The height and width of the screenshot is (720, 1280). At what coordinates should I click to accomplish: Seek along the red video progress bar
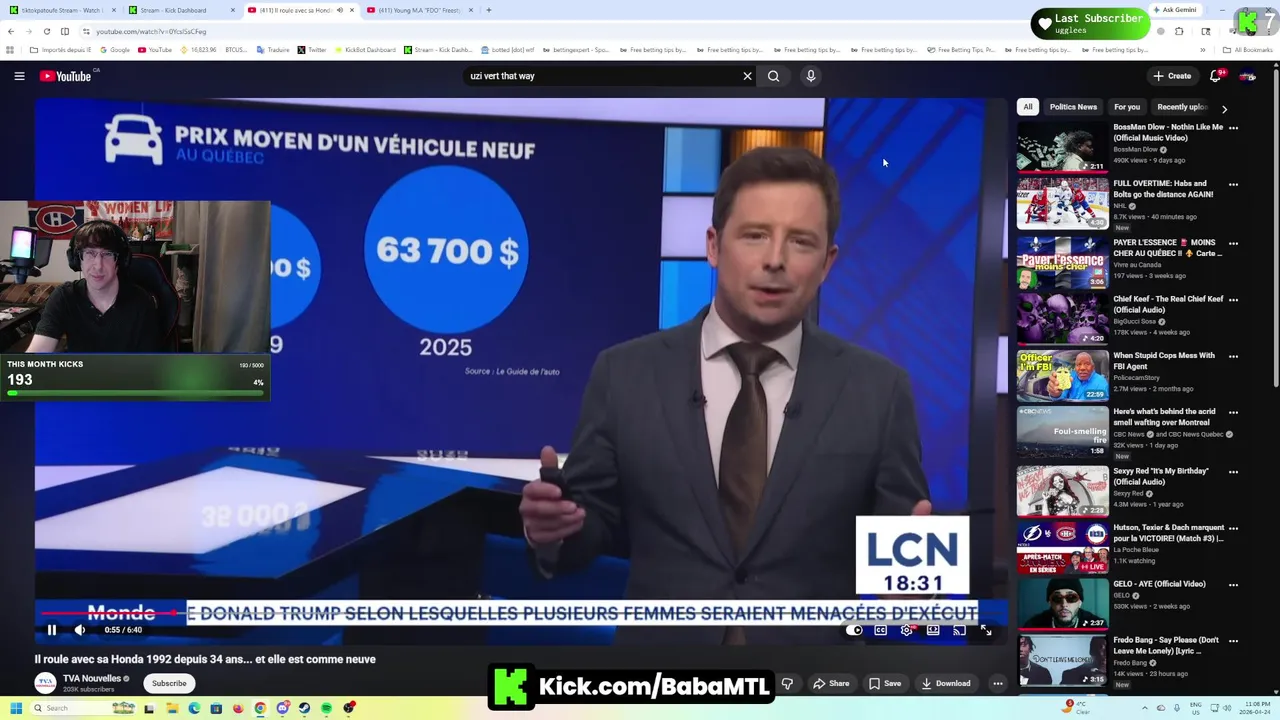508,613
